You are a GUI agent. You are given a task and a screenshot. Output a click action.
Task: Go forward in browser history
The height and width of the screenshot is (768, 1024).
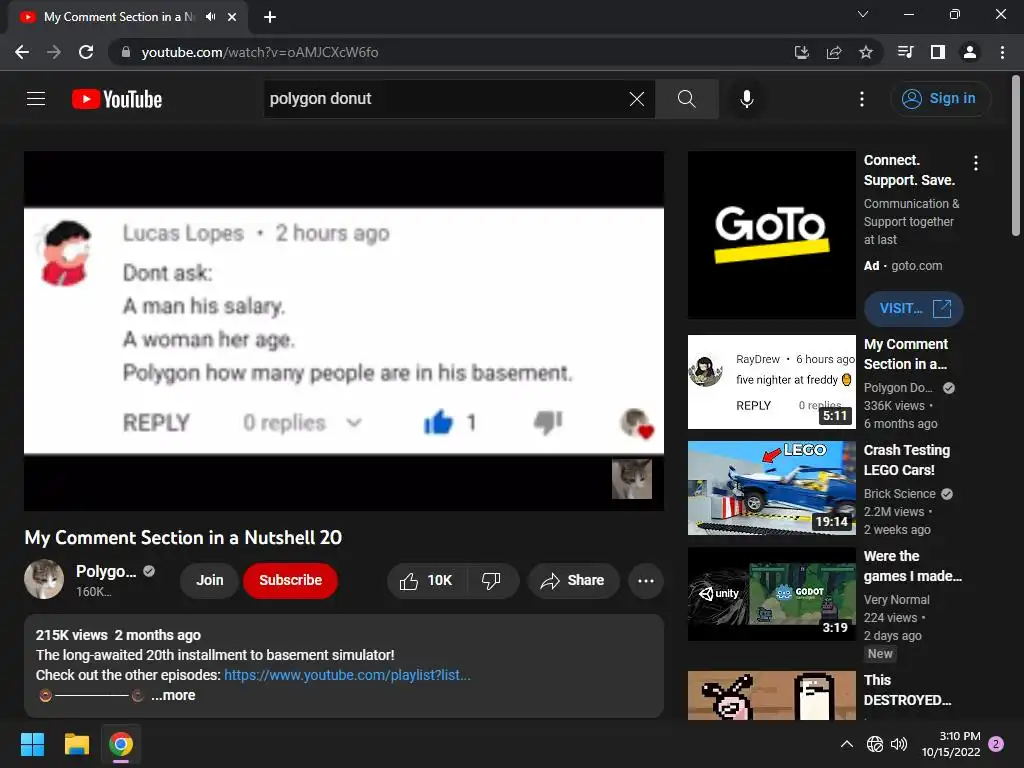(x=54, y=52)
